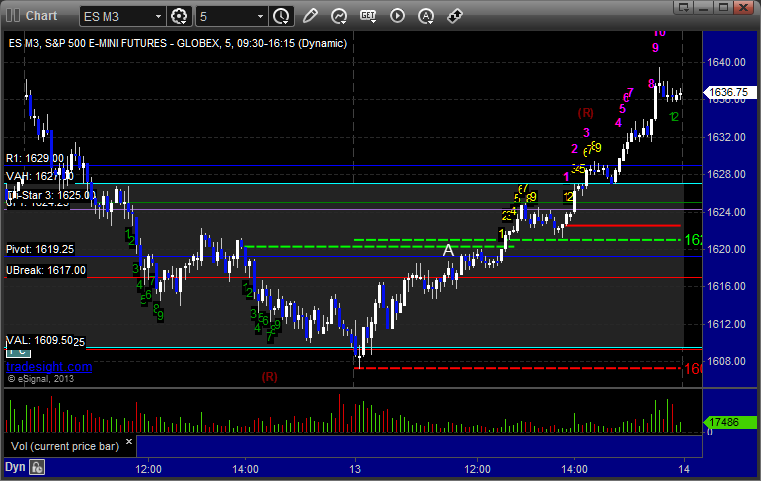The height and width of the screenshot is (481, 761).
Task: Click the date label 13 on time axis
Action: (355, 469)
